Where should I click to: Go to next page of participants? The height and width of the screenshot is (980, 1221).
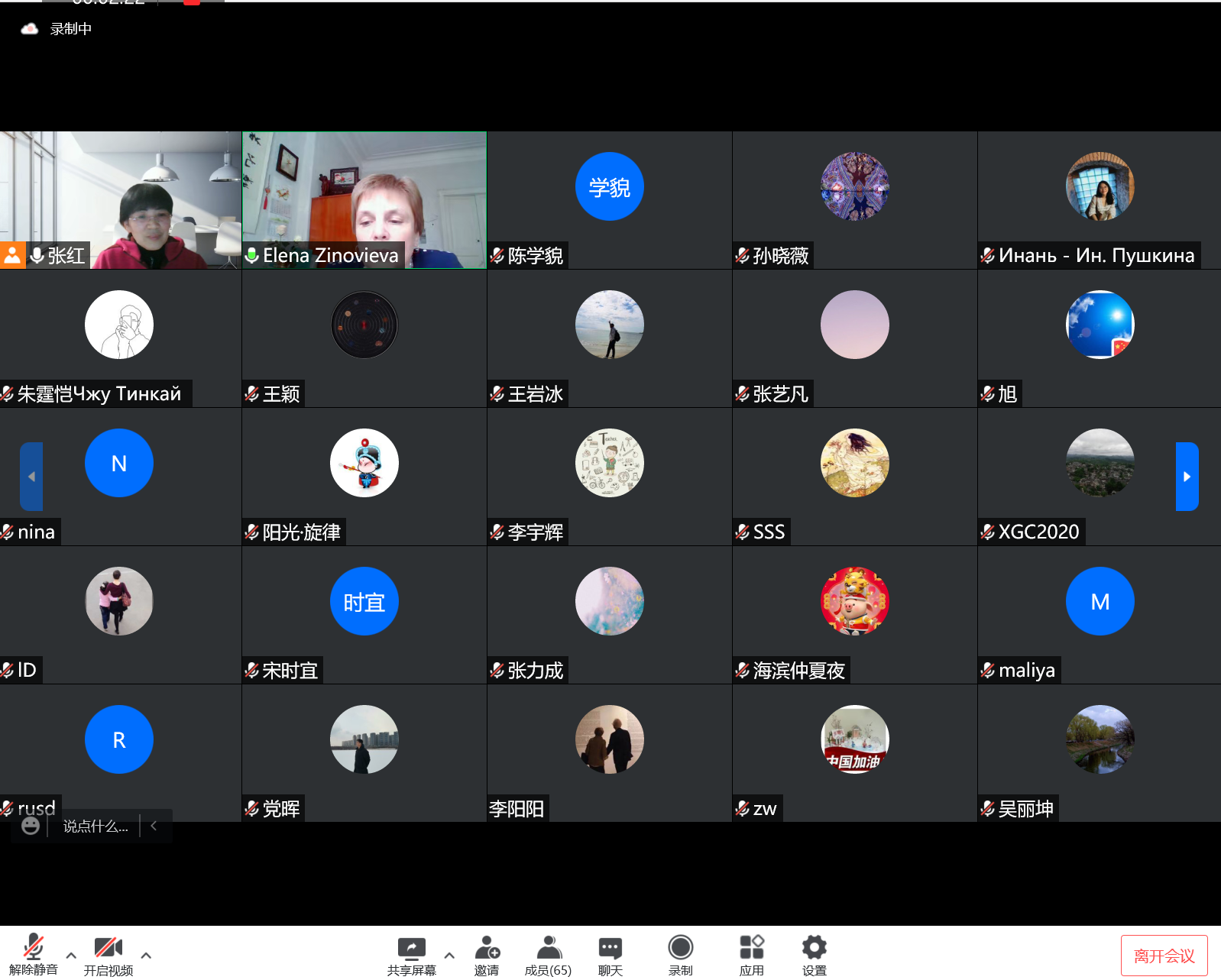pyautogui.click(x=1187, y=477)
